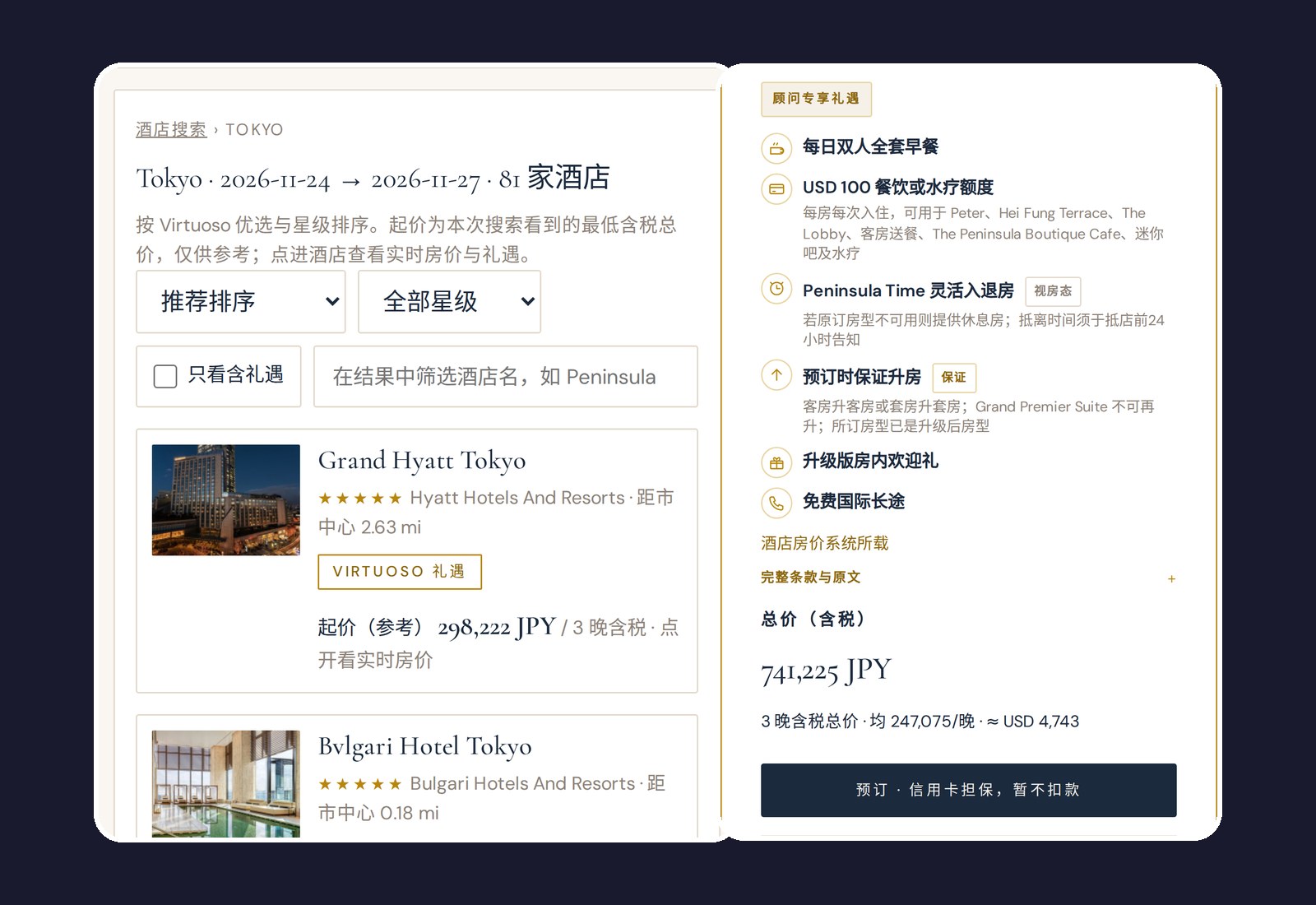
Task: Click 3 晚含税总价 nightly average line
Action: click(x=920, y=722)
